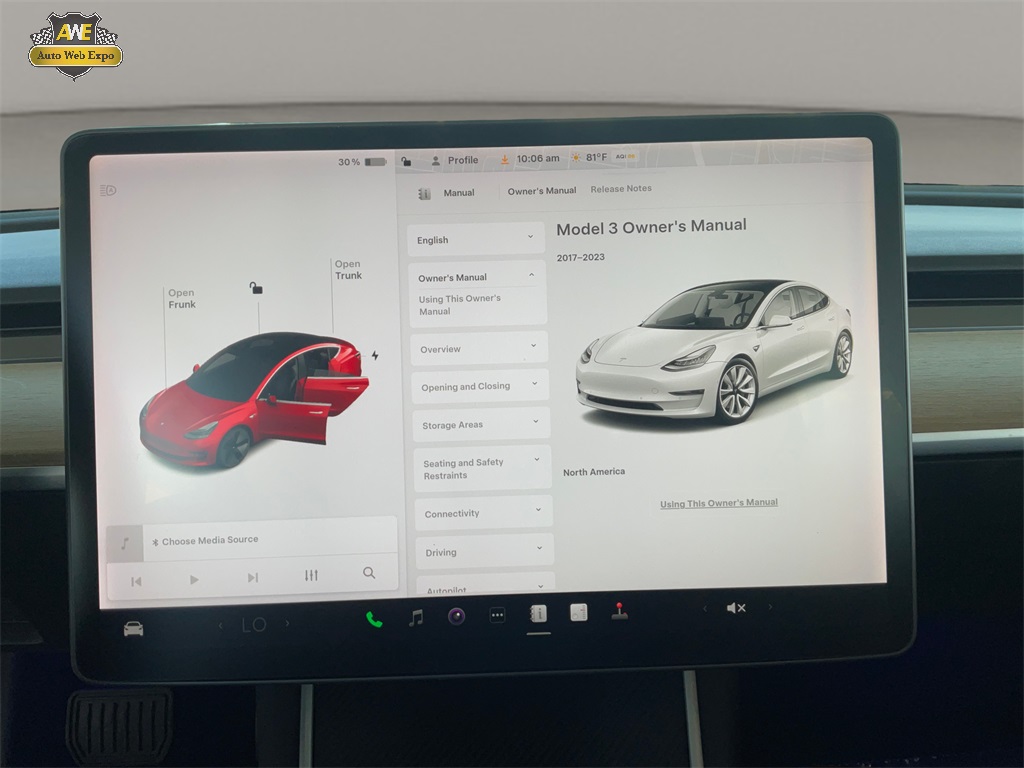Open the Frunk
The width and height of the screenshot is (1024, 768).
(x=182, y=298)
